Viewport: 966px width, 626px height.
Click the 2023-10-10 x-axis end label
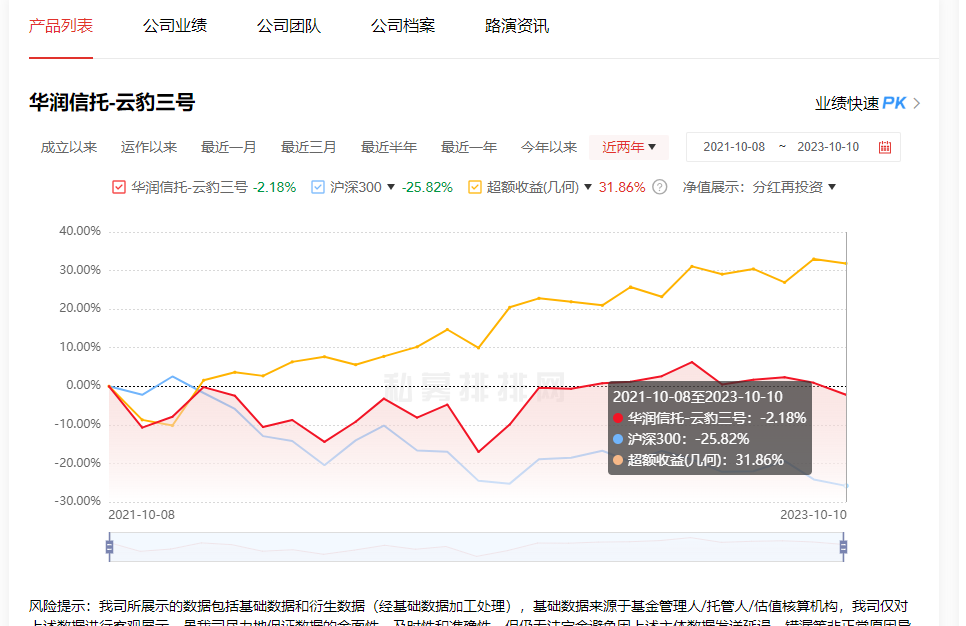(x=813, y=515)
